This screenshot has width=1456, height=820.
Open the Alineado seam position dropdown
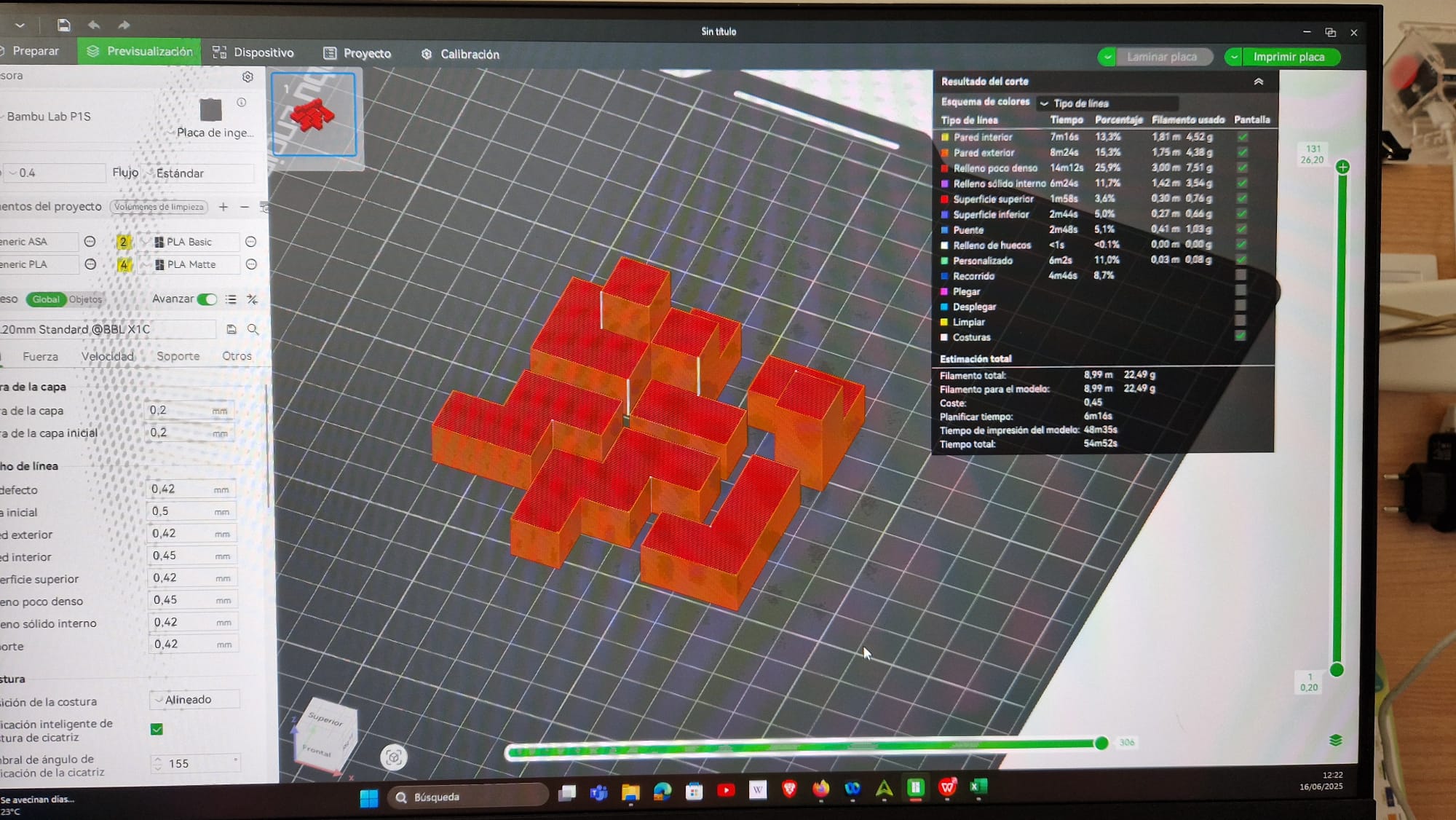tap(194, 700)
